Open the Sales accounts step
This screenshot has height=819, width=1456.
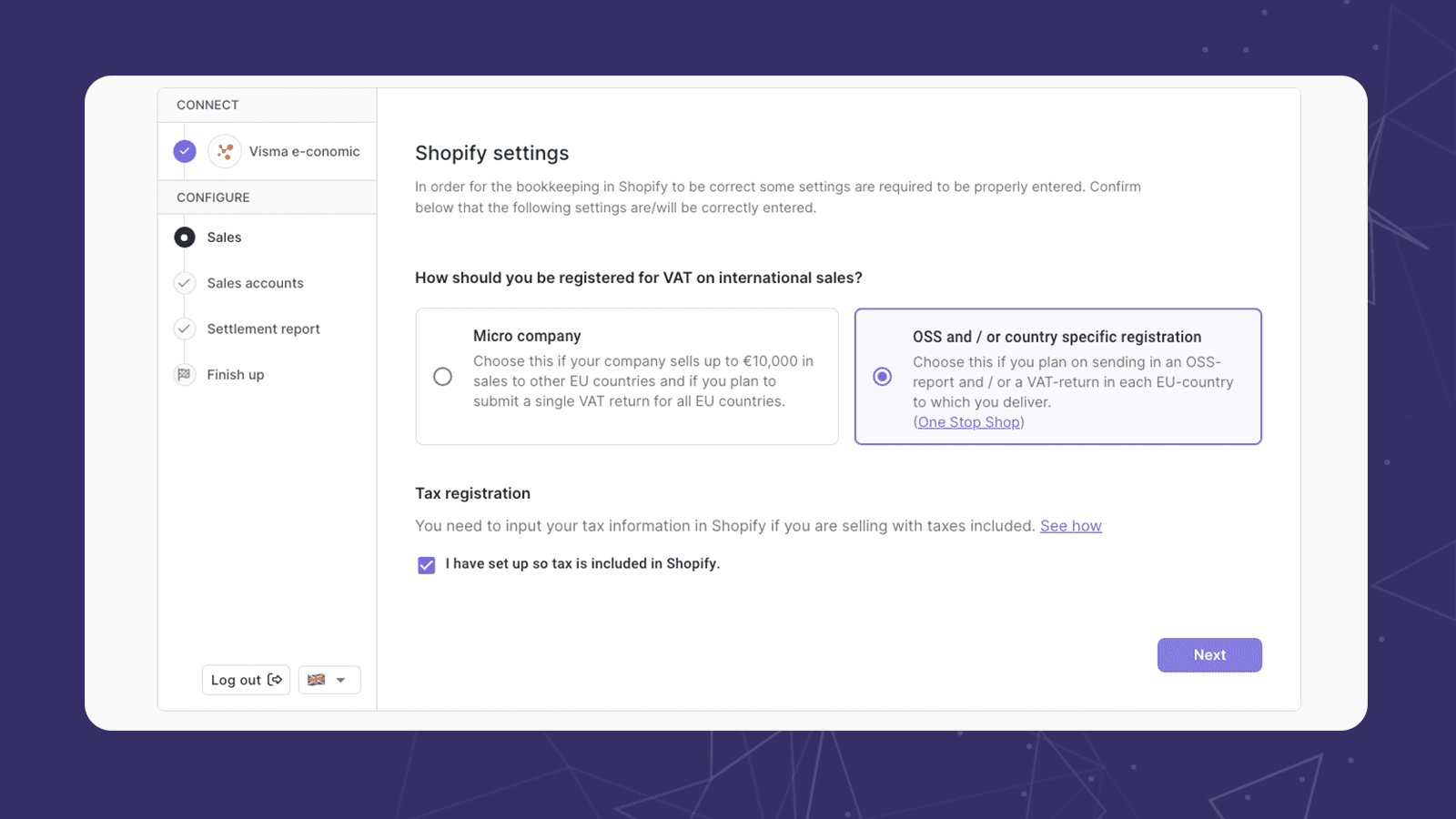click(x=255, y=283)
